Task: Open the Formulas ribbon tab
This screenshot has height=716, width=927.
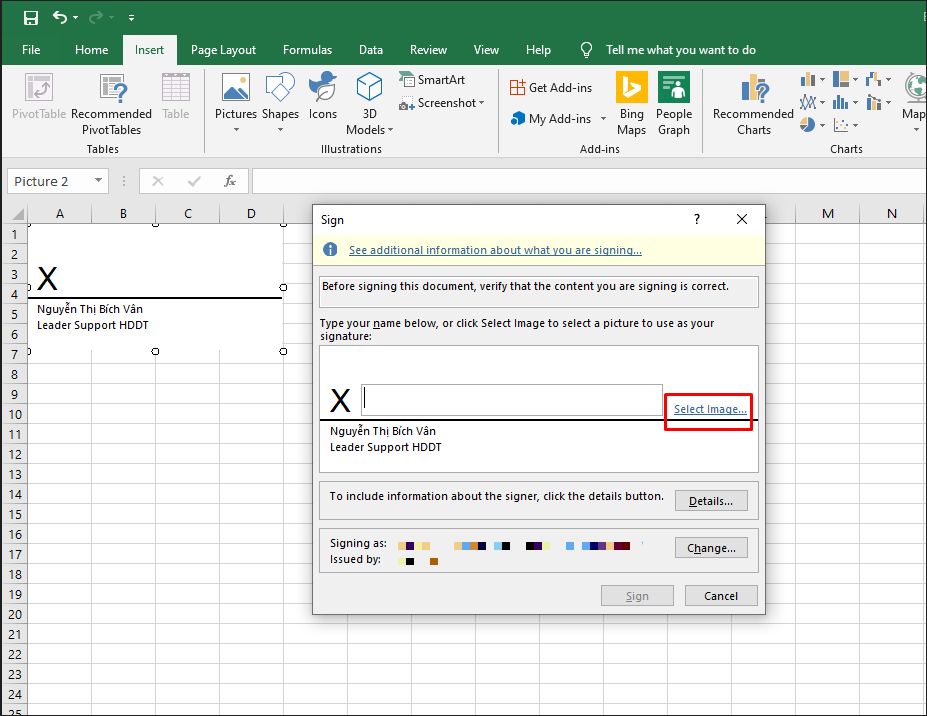Action: 307,50
